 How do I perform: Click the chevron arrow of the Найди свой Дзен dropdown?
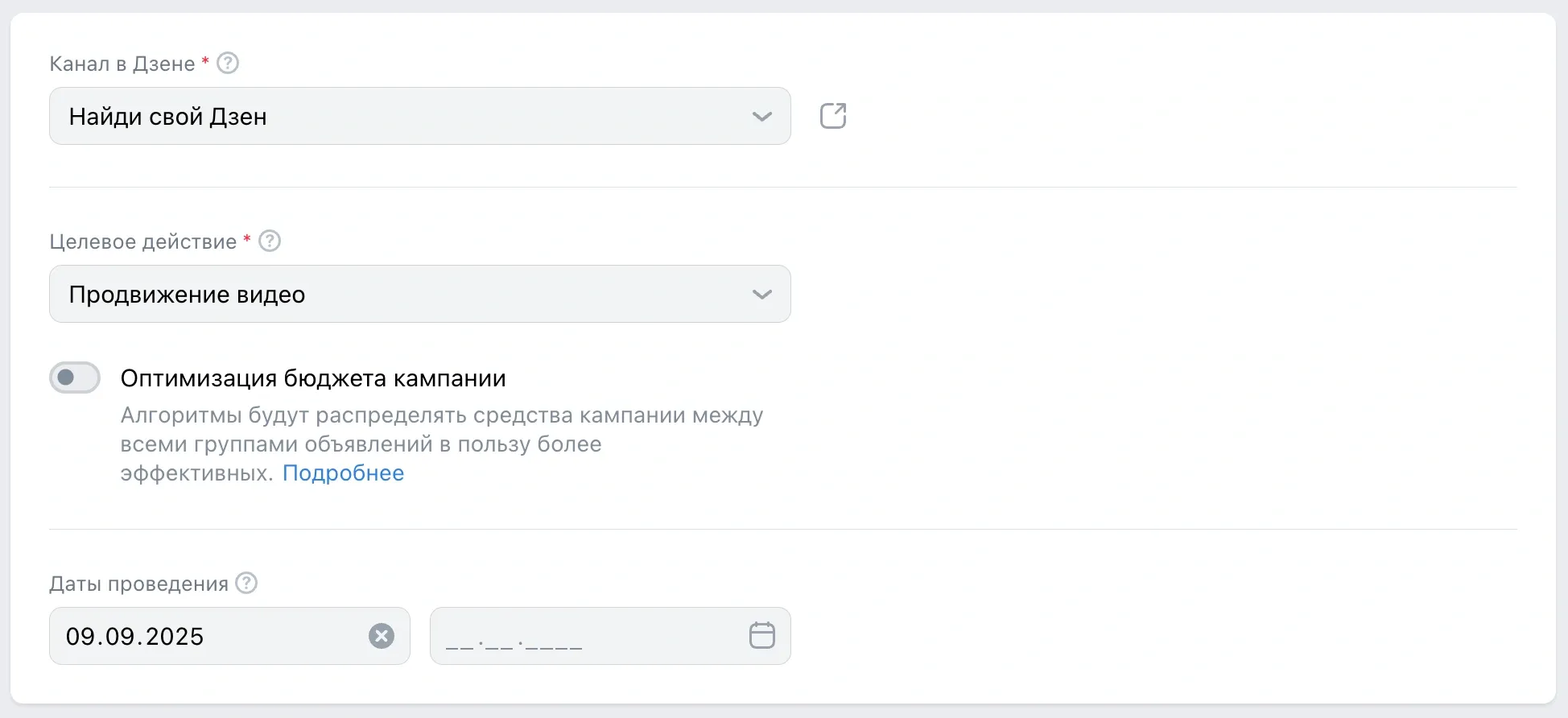pos(761,117)
